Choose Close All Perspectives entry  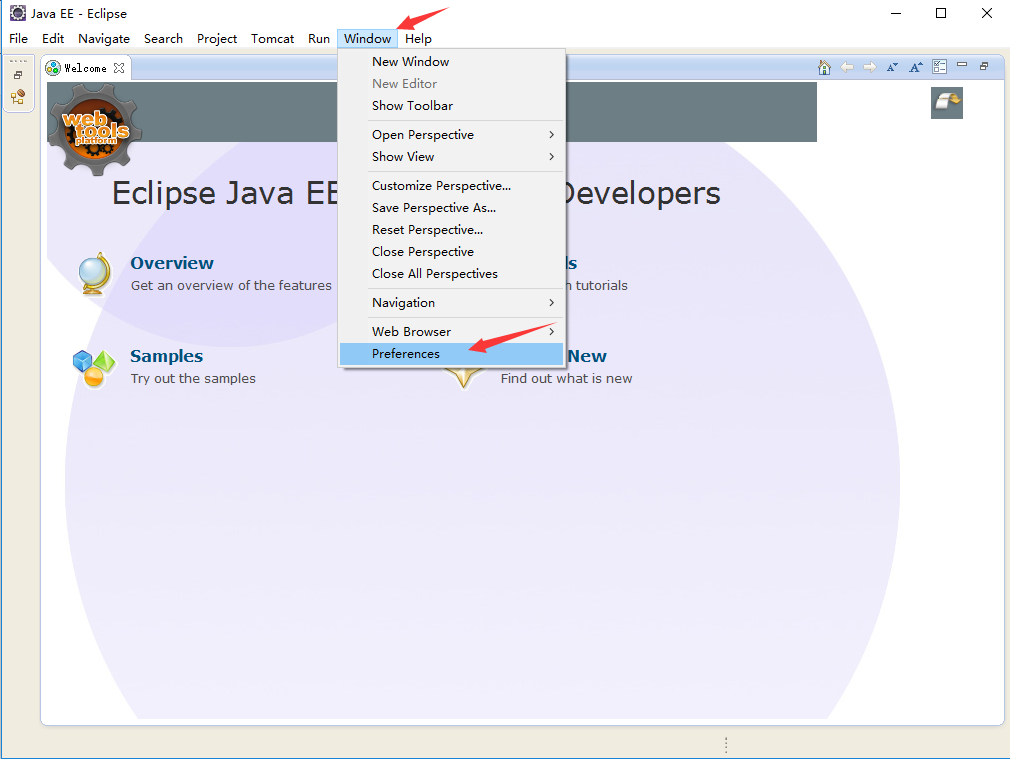pos(452,274)
